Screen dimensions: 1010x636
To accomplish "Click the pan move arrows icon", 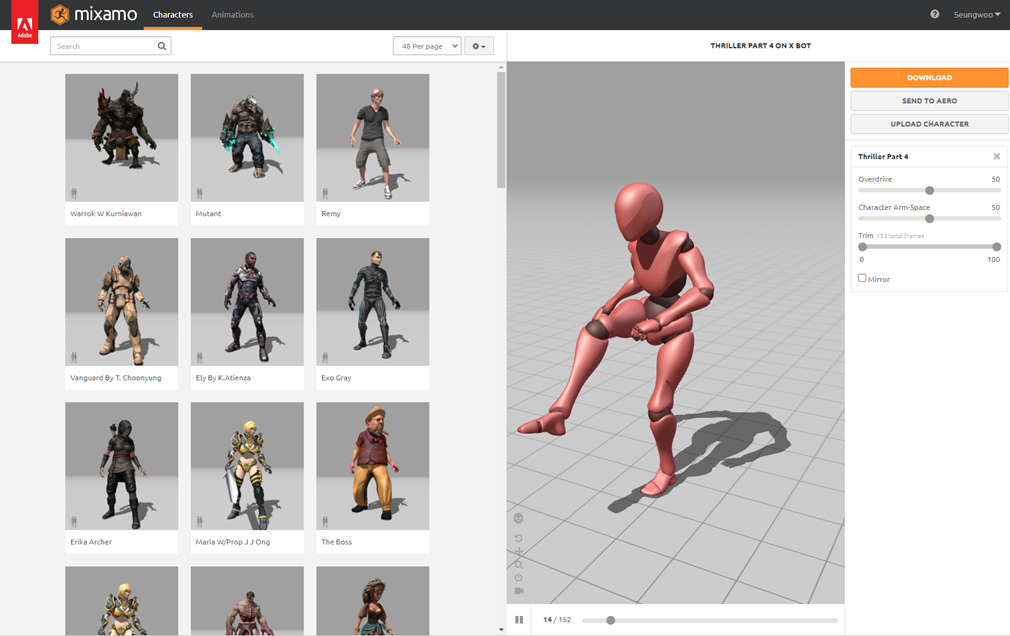I will point(519,552).
